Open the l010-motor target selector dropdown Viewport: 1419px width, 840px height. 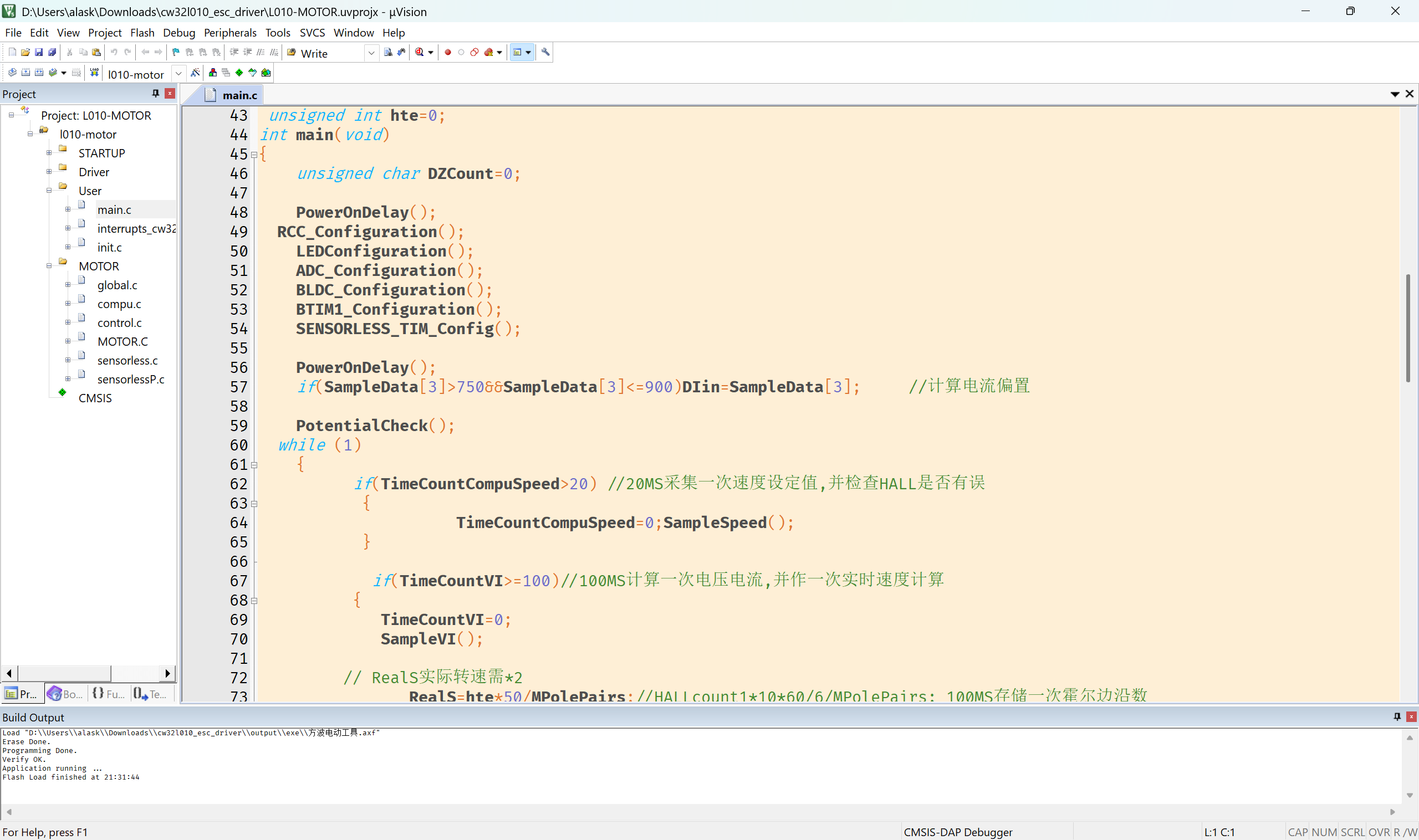[178, 74]
